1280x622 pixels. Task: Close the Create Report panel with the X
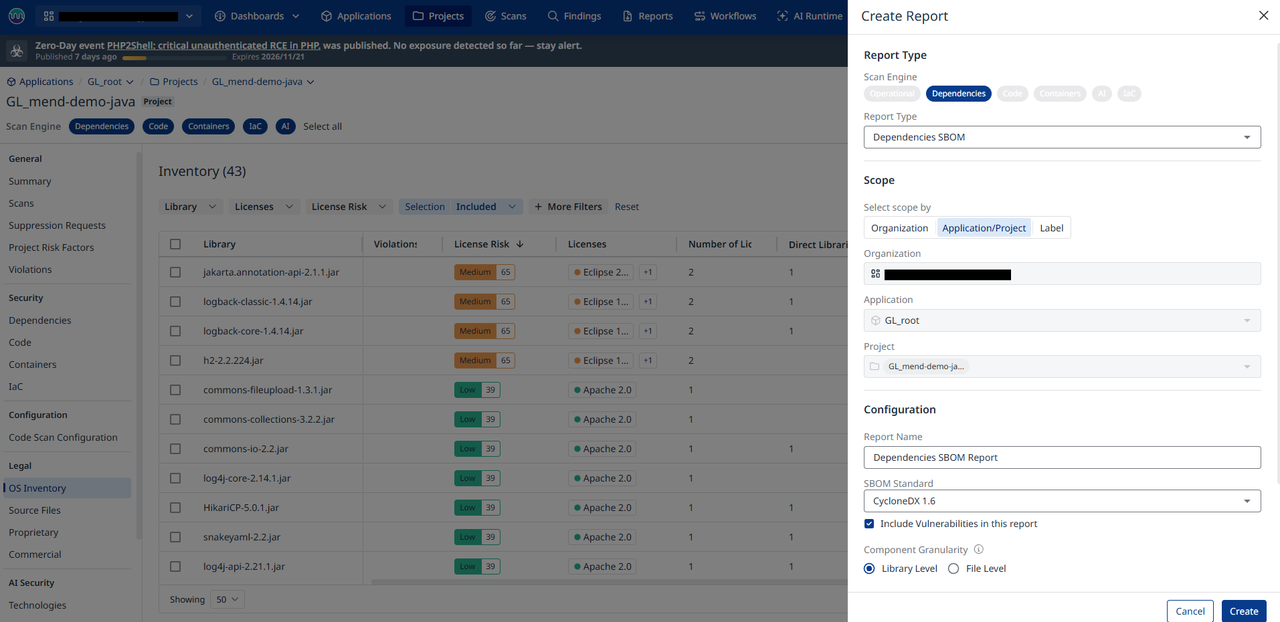tap(1262, 16)
